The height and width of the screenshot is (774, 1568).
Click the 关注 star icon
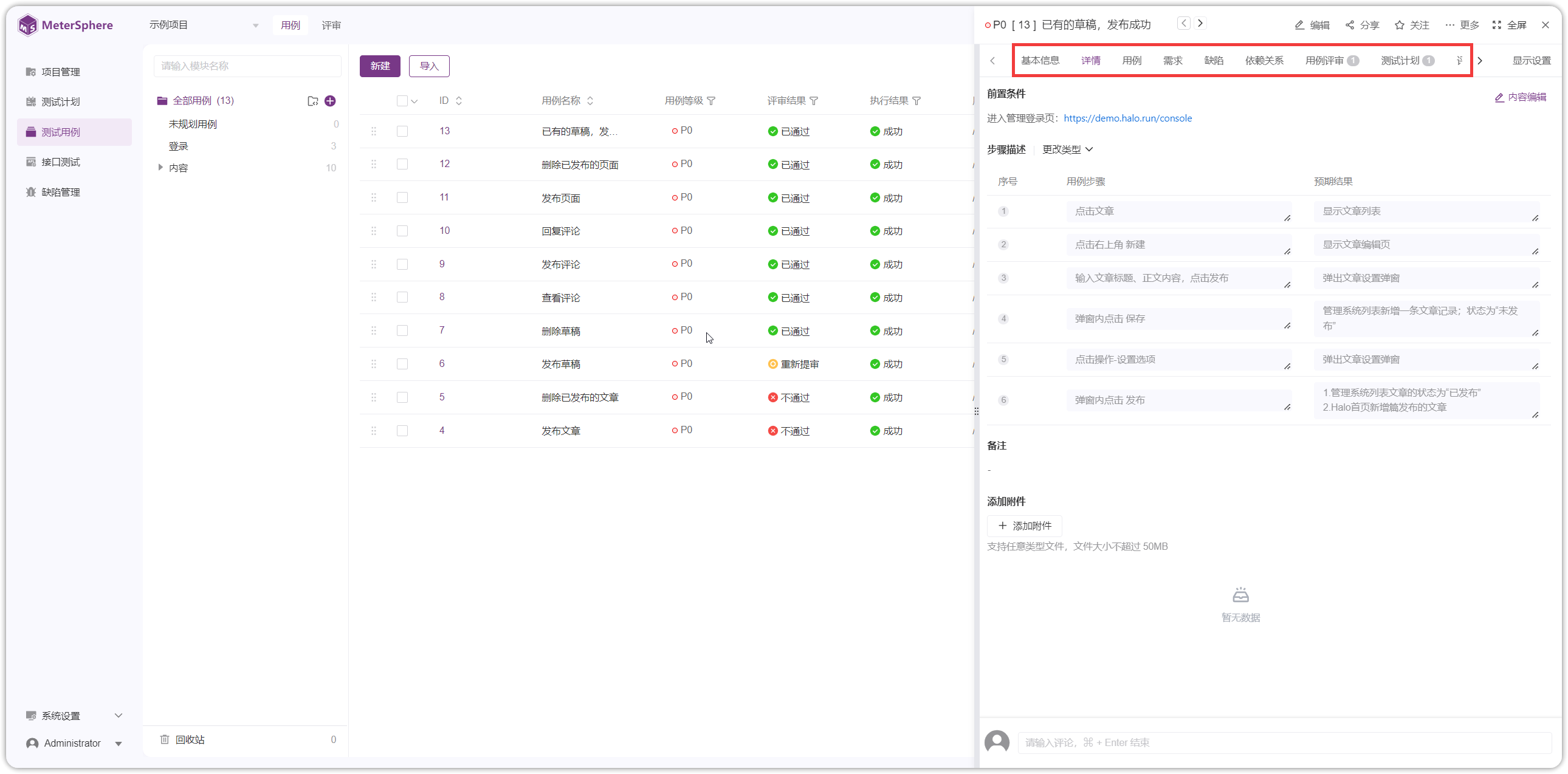coord(1412,25)
